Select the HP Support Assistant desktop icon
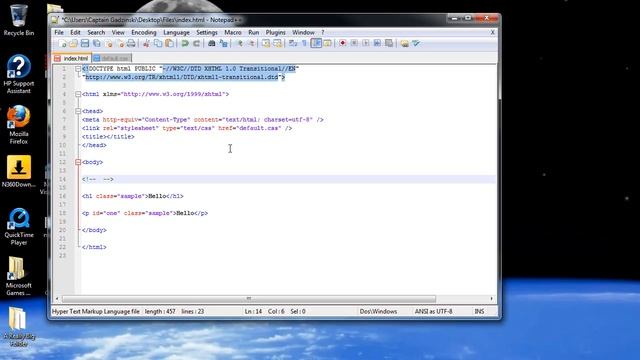The image size is (640, 360). (x=19, y=74)
